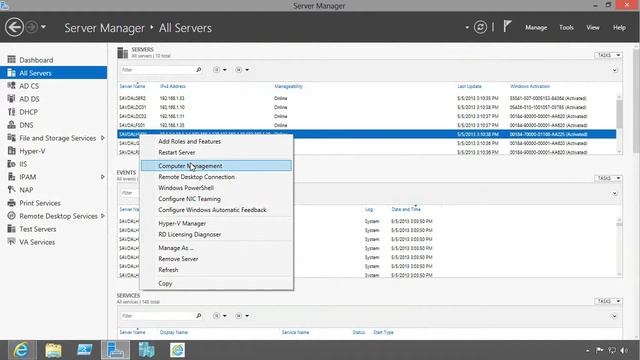Open the Servers tile TASKS dropdown
Viewport: 640px width, 360px height.
point(608,55)
